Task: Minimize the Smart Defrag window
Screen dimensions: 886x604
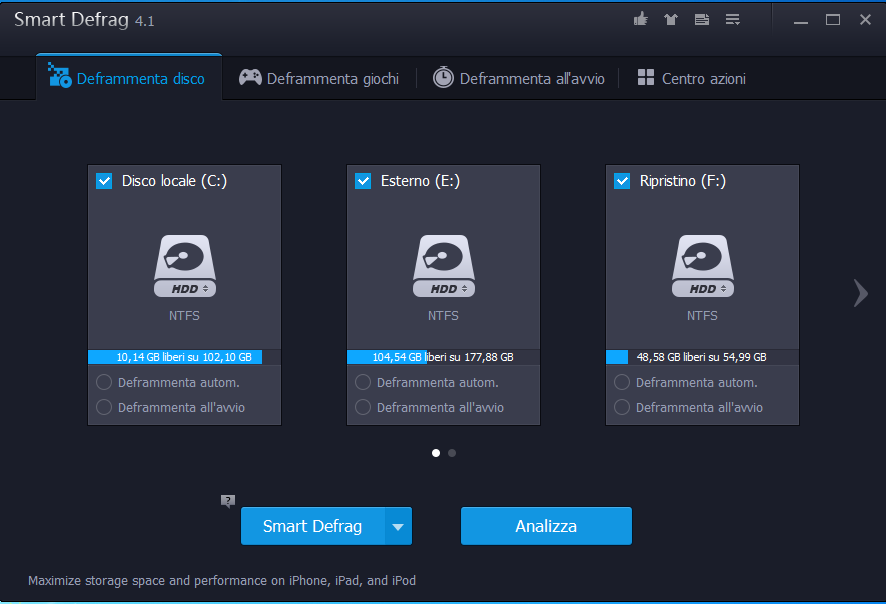Action: 801,20
